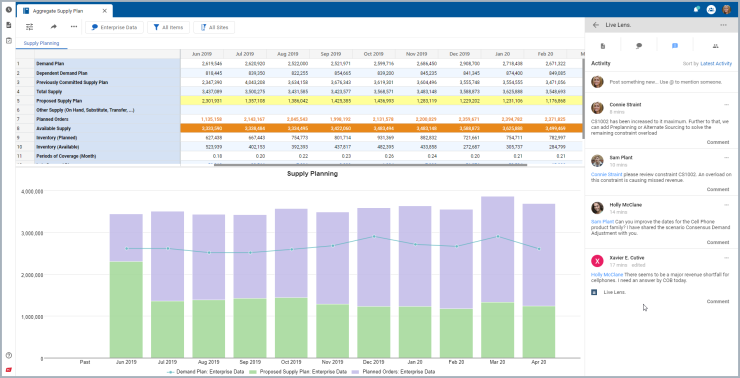This screenshot has width=740, height=378.
Task: Open the three-dot more options in toolbar
Action: point(74,27)
